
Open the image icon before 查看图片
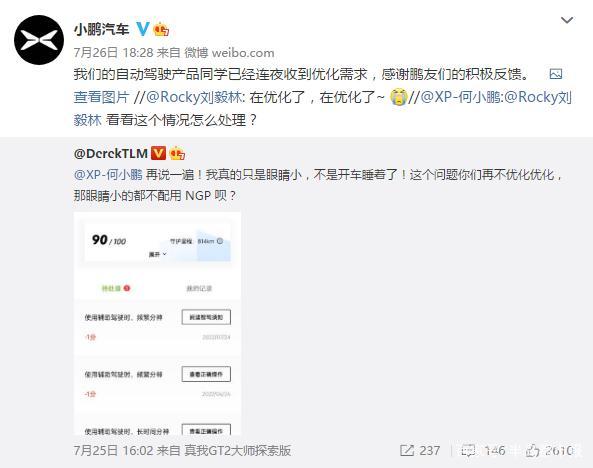coord(556,74)
